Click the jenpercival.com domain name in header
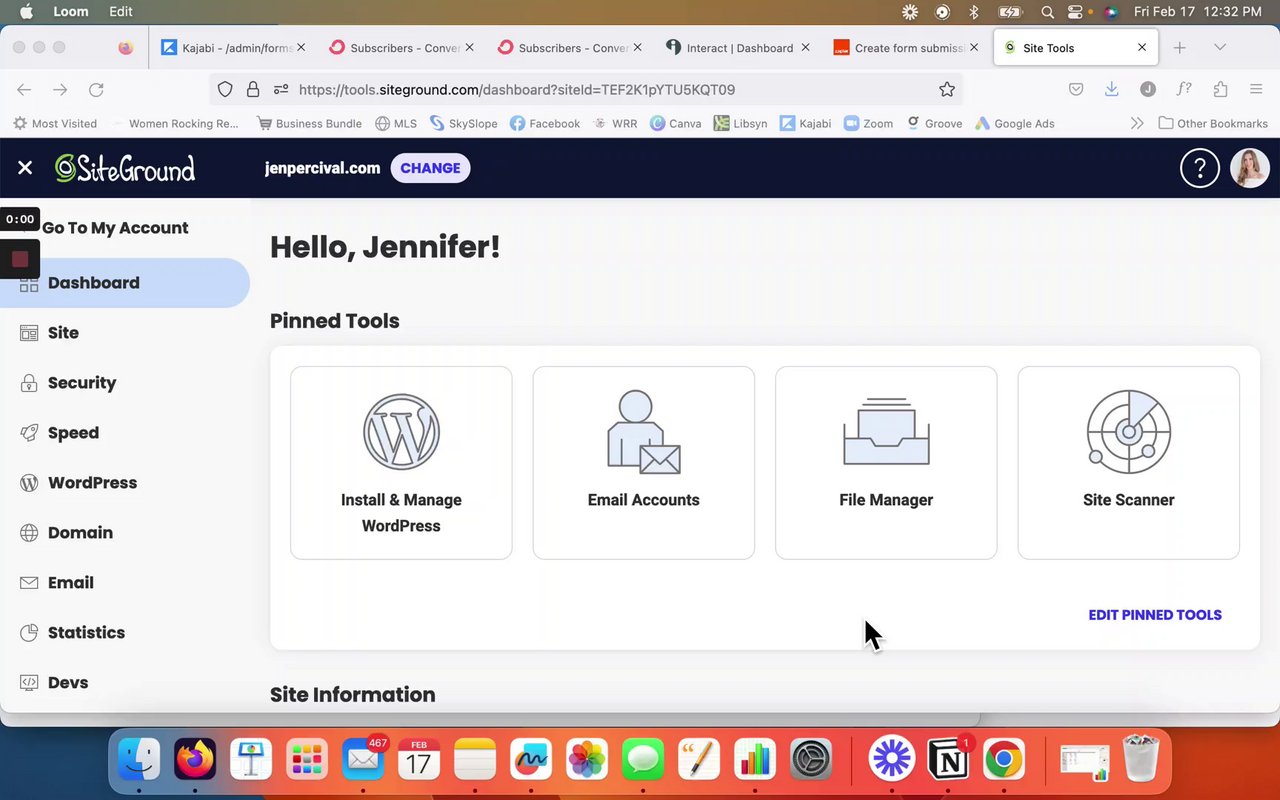The width and height of the screenshot is (1280, 800). click(x=322, y=168)
